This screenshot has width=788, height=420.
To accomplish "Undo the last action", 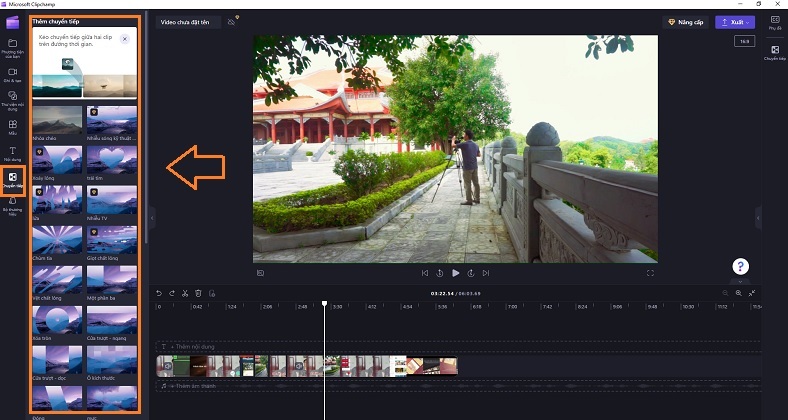I will pyautogui.click(x=159, y=293).
